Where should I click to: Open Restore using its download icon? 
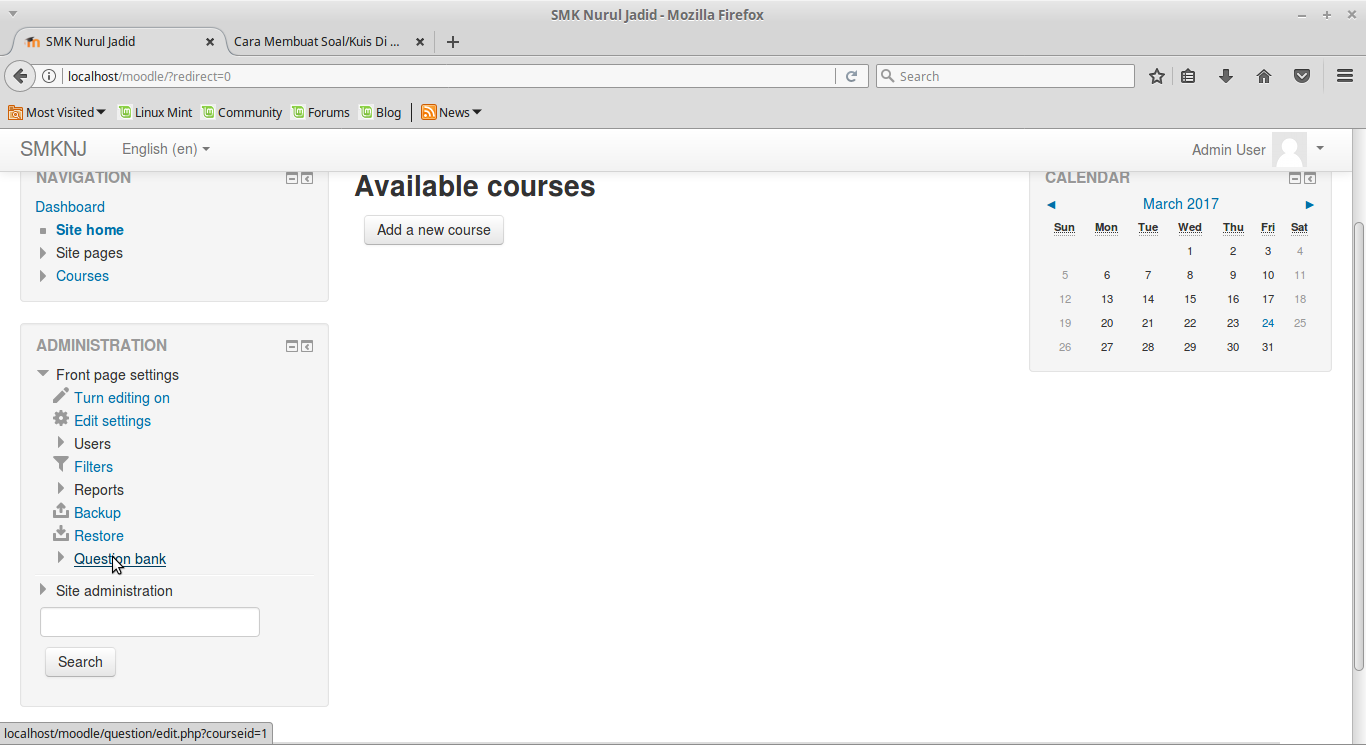click(x=61, y=535)
